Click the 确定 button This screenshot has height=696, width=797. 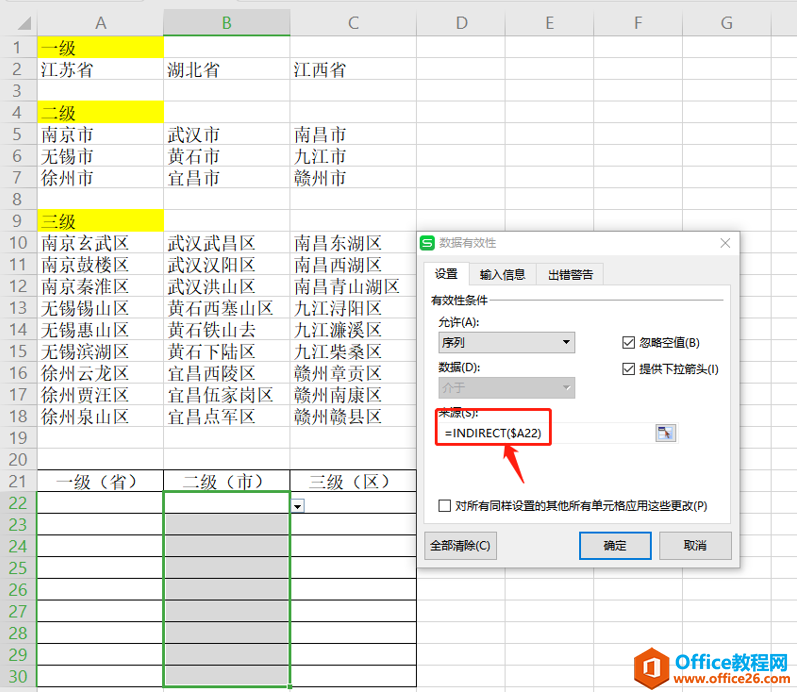click(615, 546)
